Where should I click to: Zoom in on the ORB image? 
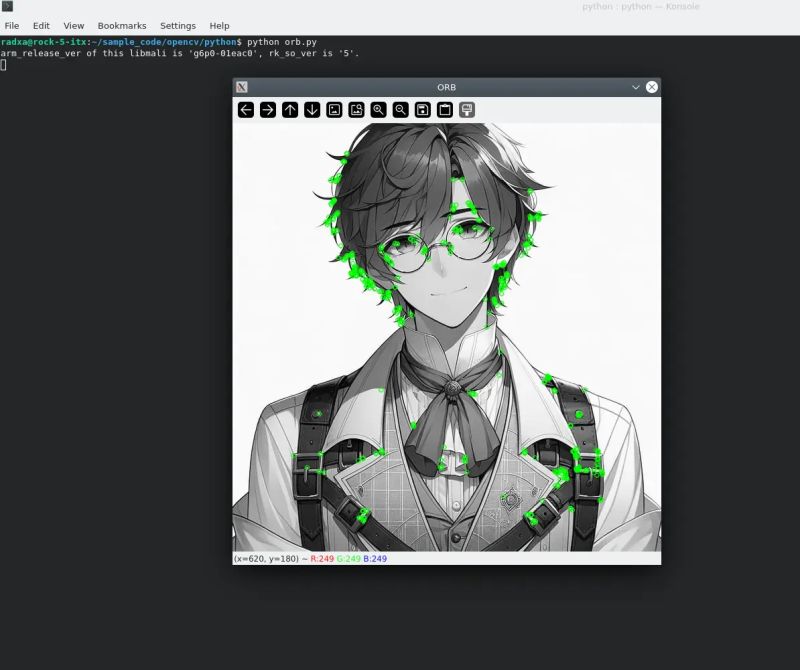coord(378,110)
